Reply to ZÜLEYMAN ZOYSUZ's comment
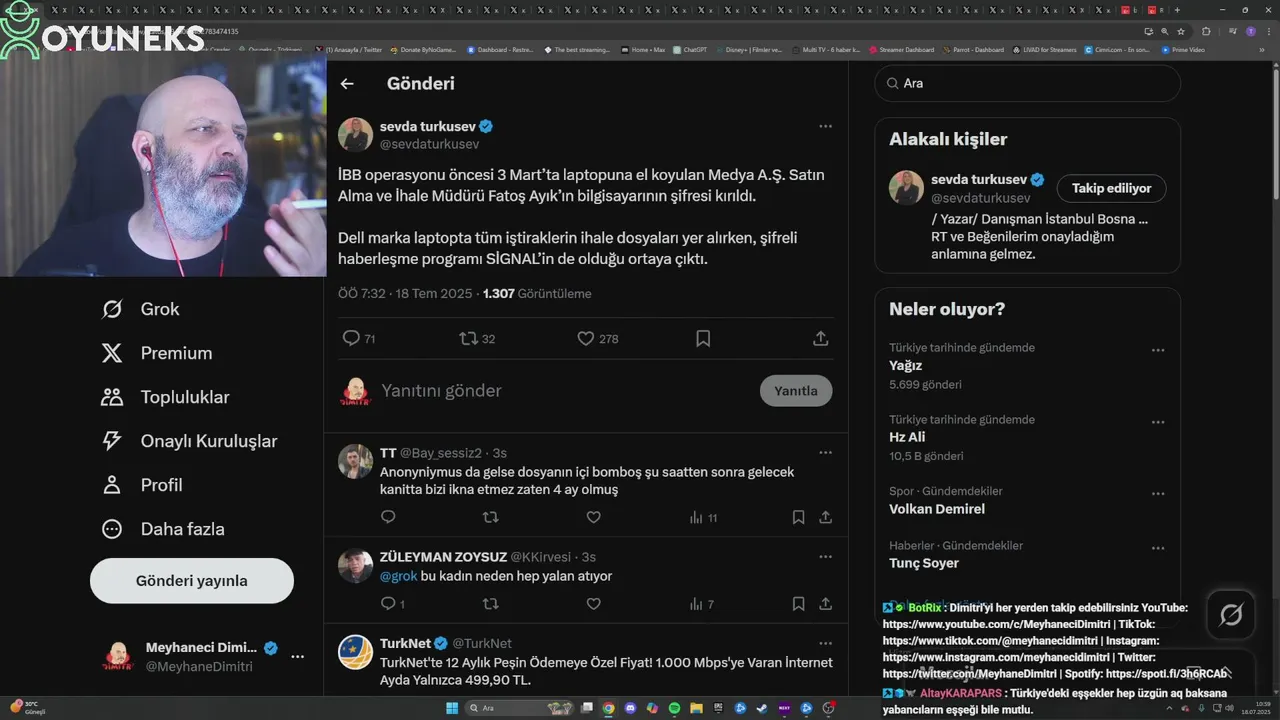 [x=388, y=604]
